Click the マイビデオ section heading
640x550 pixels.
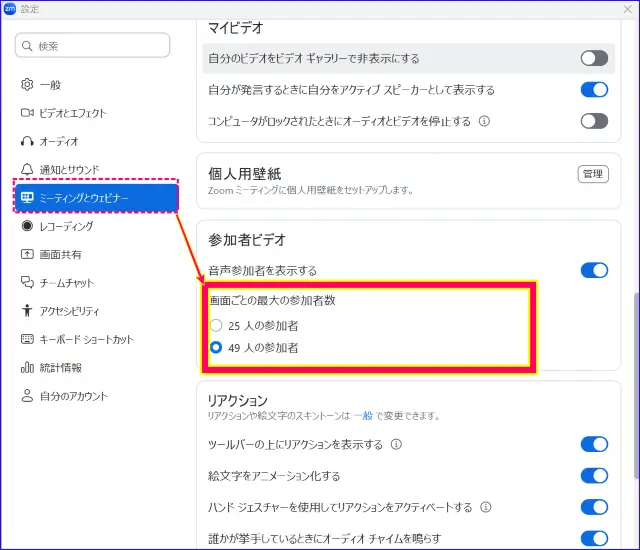236,28
